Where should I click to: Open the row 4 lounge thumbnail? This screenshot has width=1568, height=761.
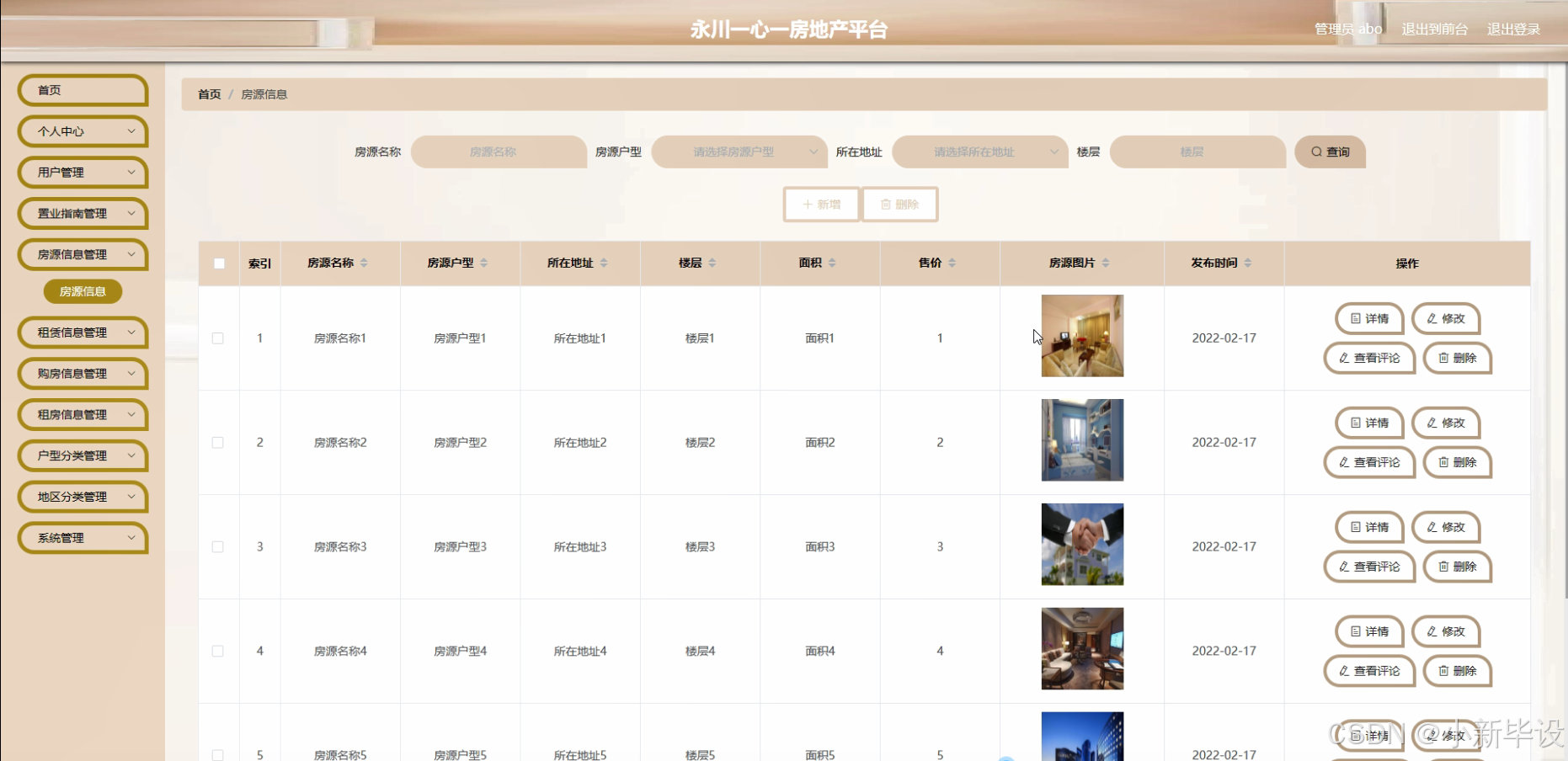coord(1082,648)
